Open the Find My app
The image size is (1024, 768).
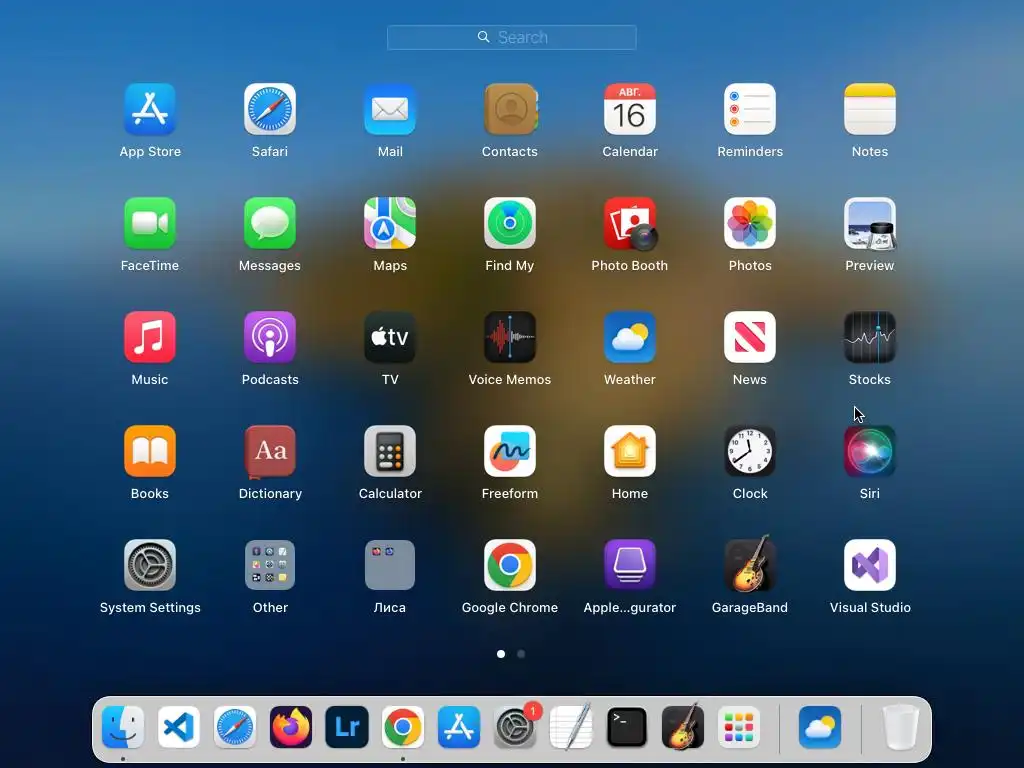(510, 223)
